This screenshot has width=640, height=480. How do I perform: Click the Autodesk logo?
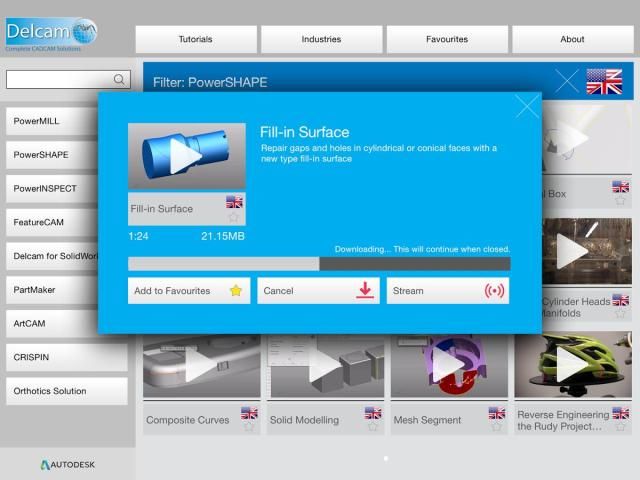point(68,465)
